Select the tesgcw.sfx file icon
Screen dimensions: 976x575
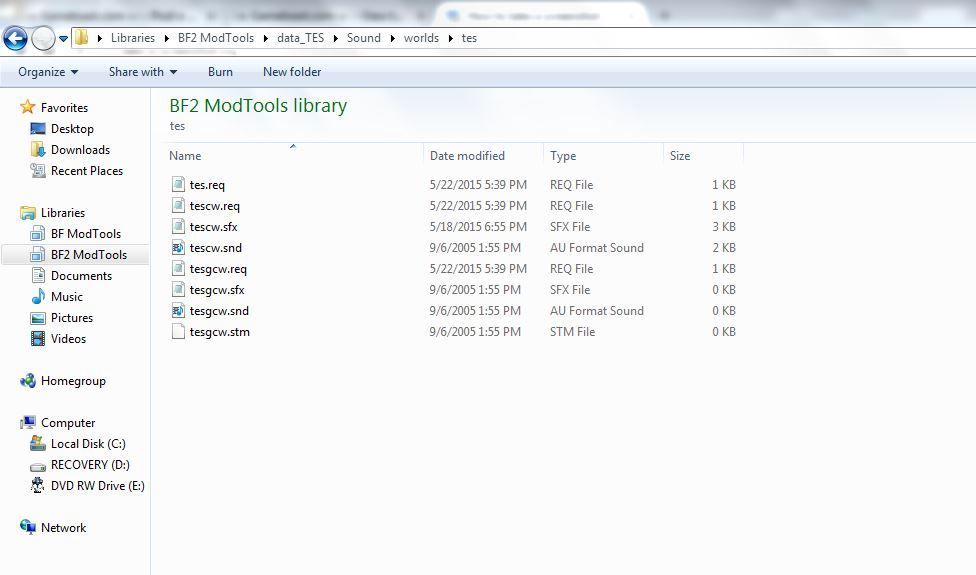[x=178, y=289]
